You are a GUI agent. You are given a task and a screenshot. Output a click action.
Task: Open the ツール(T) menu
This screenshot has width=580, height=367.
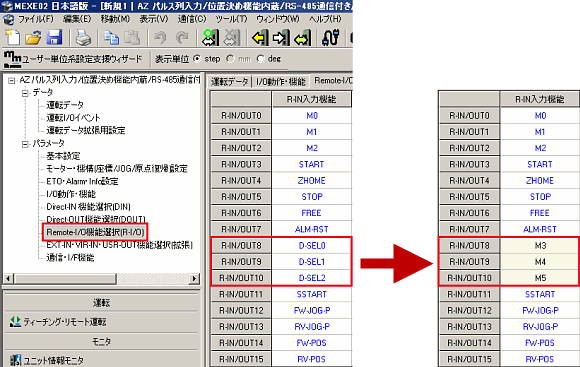232,19
